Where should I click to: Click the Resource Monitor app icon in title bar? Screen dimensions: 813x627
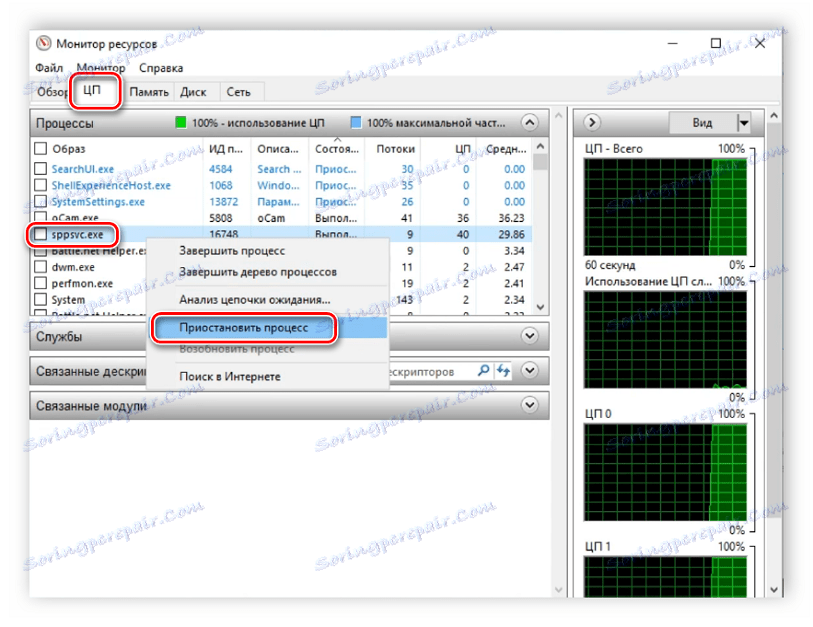(44, 43)
